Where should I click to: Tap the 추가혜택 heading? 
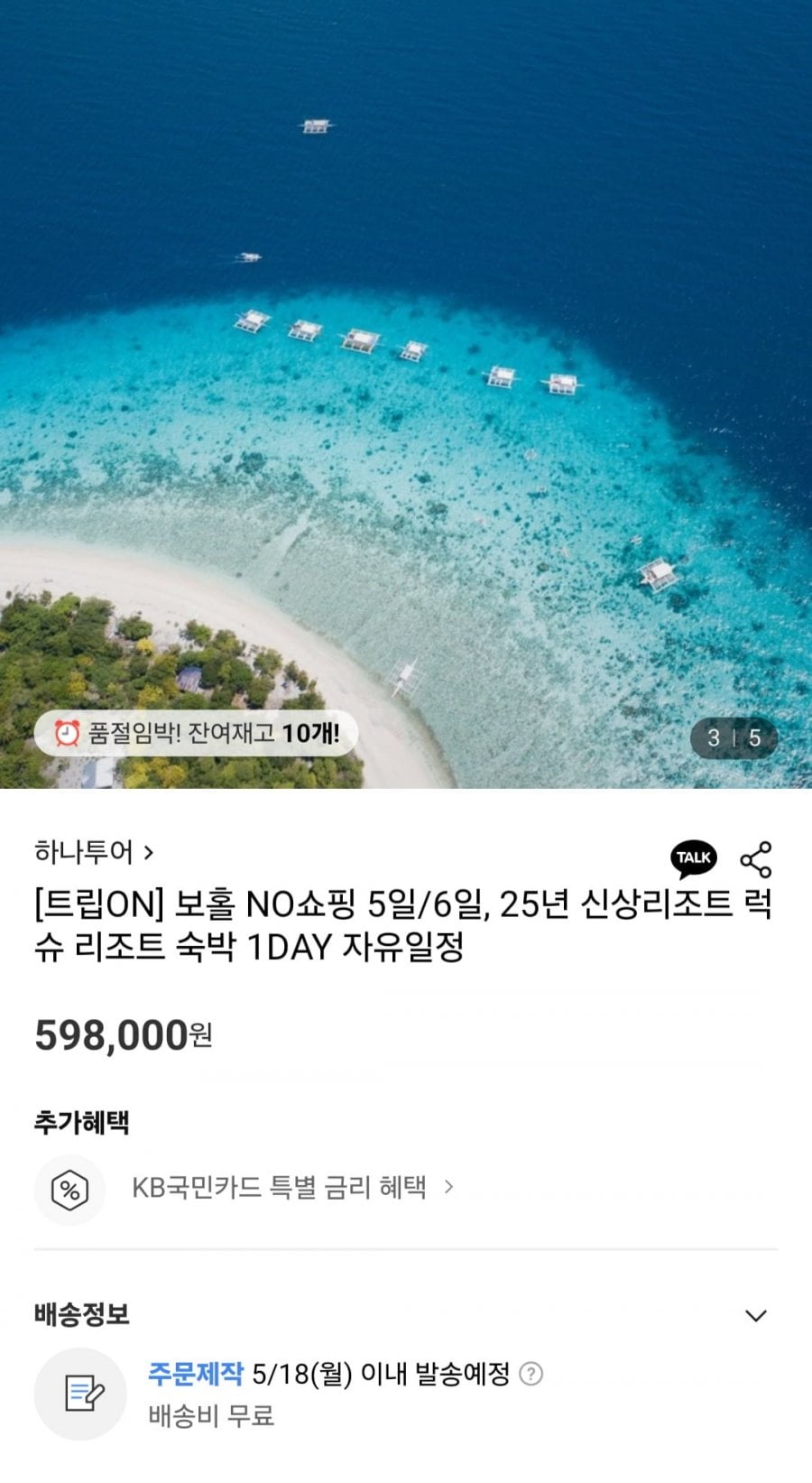(82, 1122)
